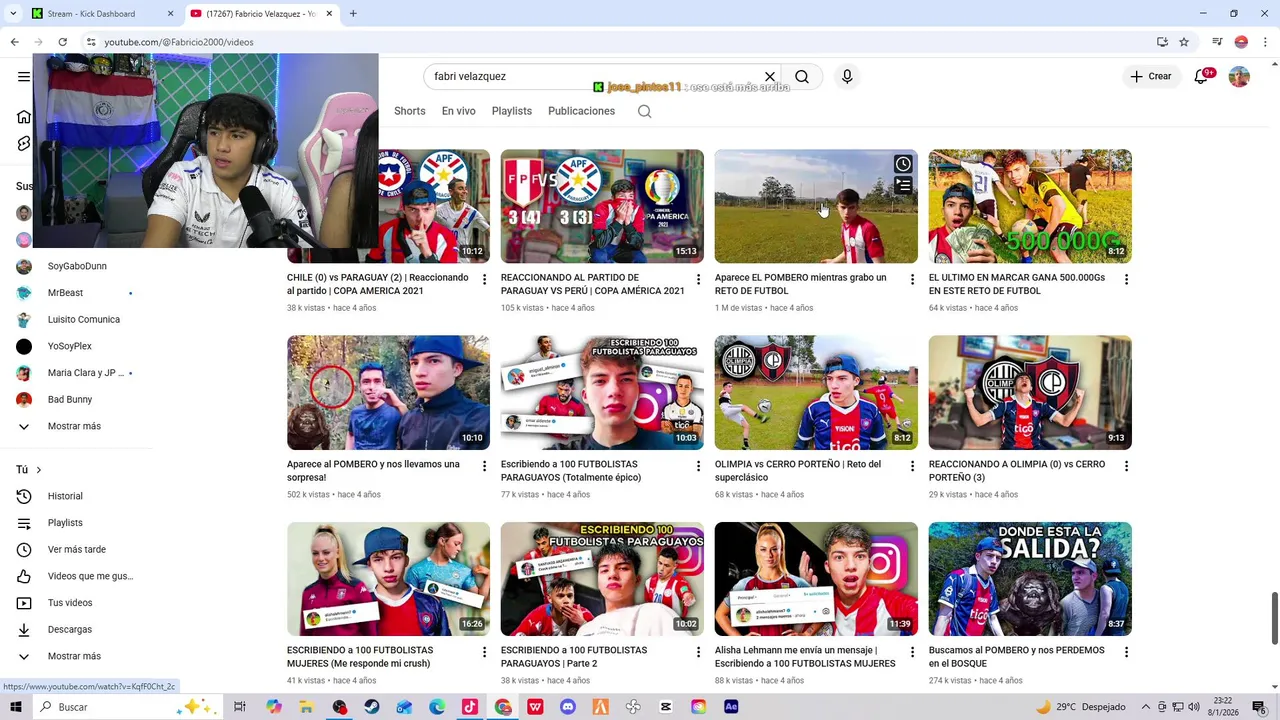Viewport: 1280px width, 720px height.
Task: Open the Chrome tab list dropdown
Action: tap(15, 14)
